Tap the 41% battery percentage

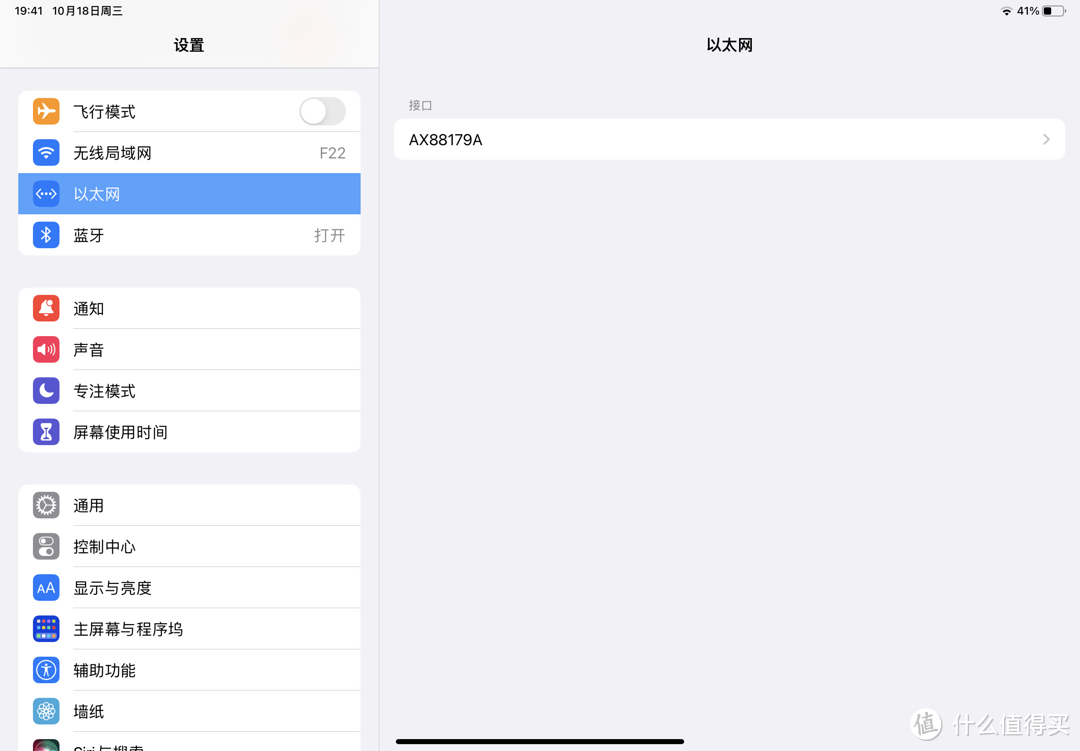point(1028,11)
